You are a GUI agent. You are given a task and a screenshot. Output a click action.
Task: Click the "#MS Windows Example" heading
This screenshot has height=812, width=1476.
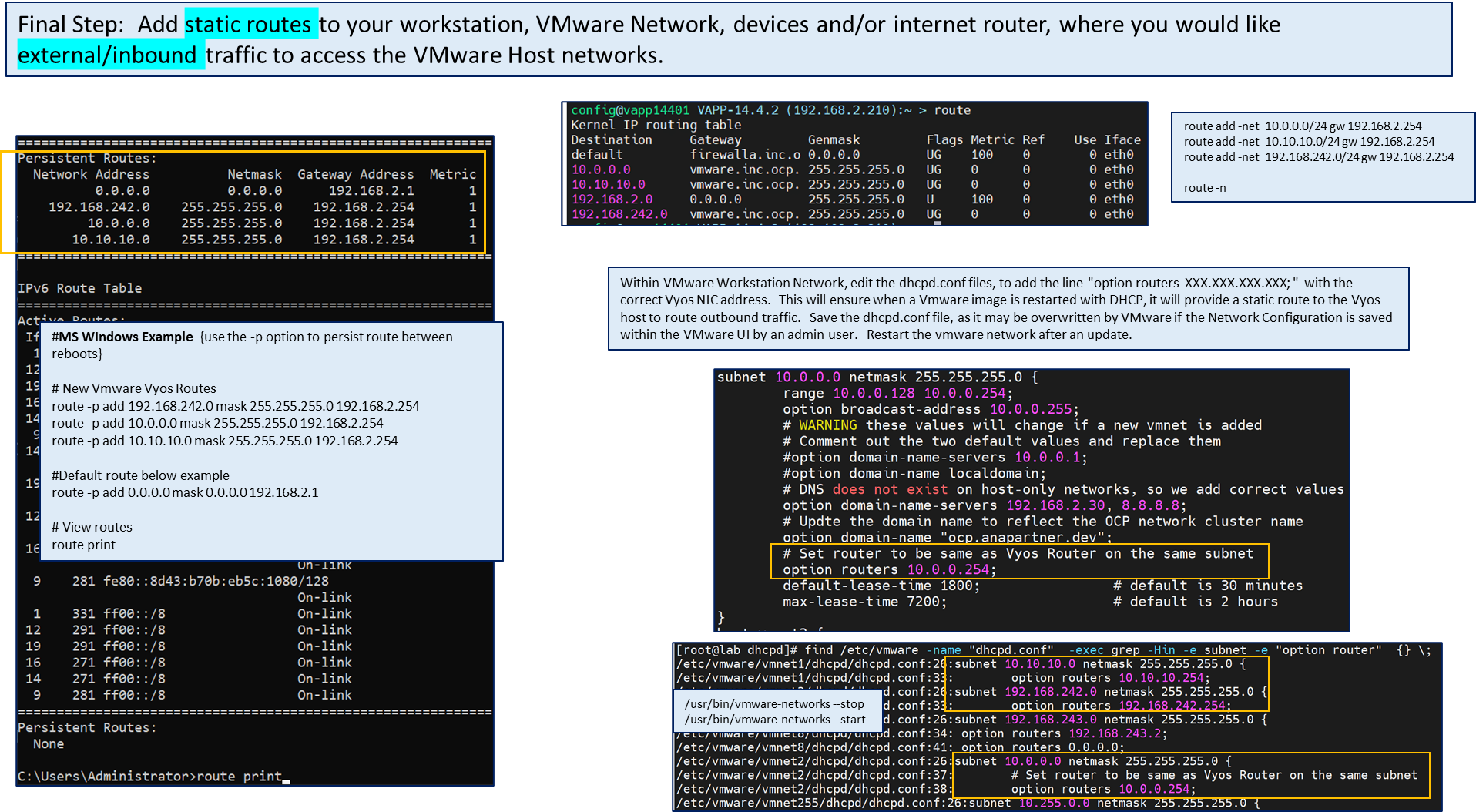click(122, 337)
